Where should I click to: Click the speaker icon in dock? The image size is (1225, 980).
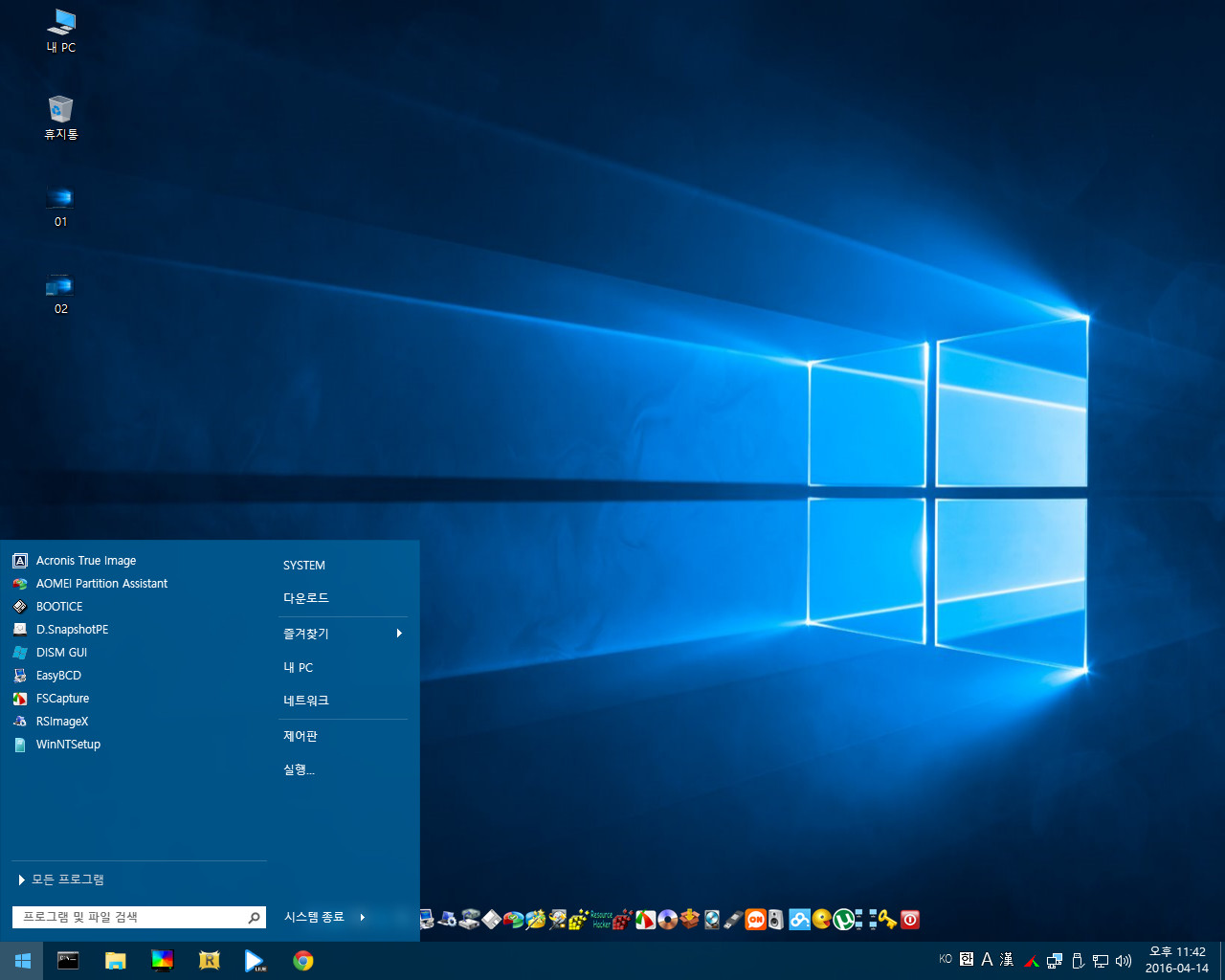[x=776, y=920]
